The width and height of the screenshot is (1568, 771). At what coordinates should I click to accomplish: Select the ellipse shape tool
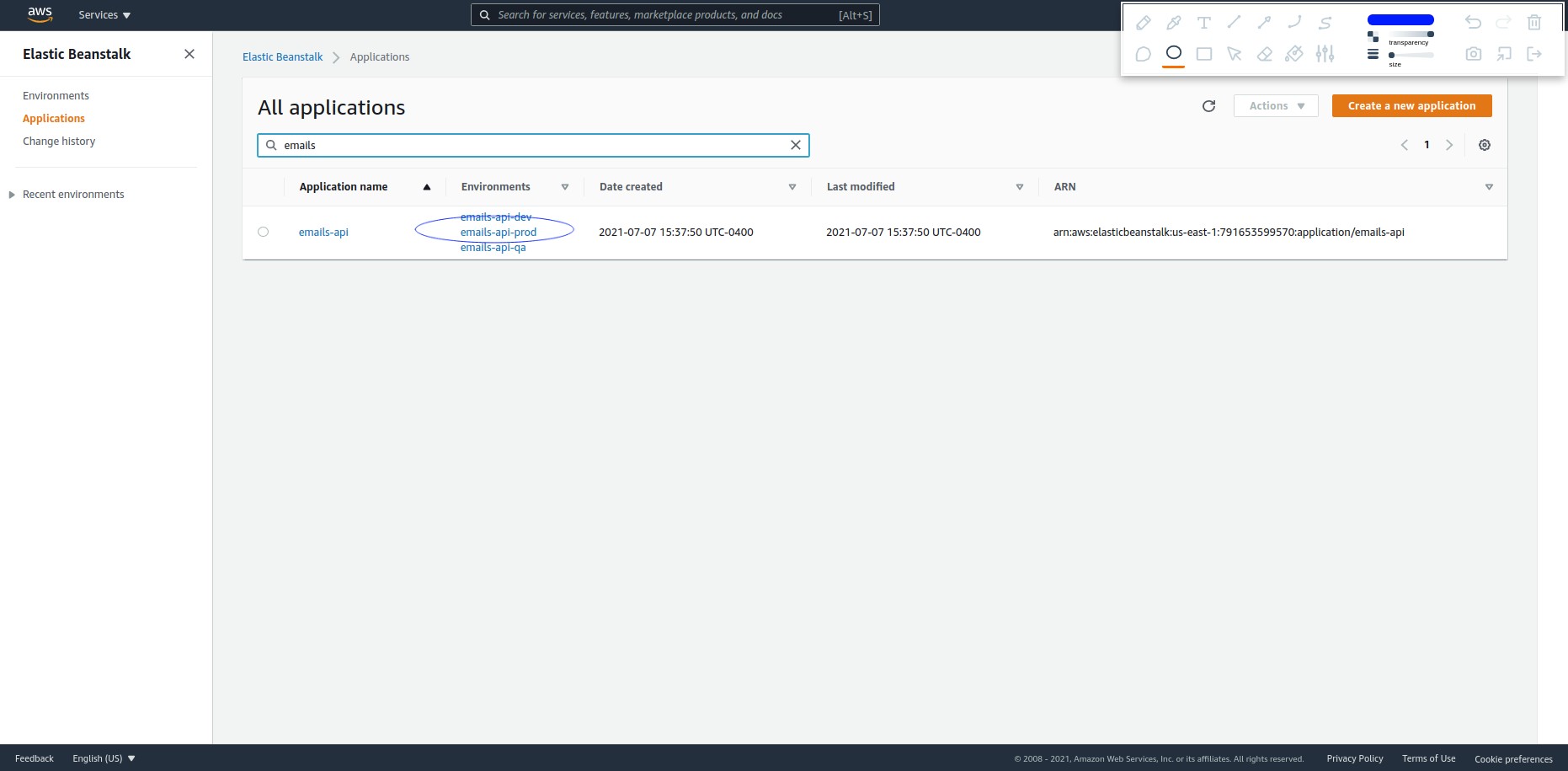[1173, 53]
